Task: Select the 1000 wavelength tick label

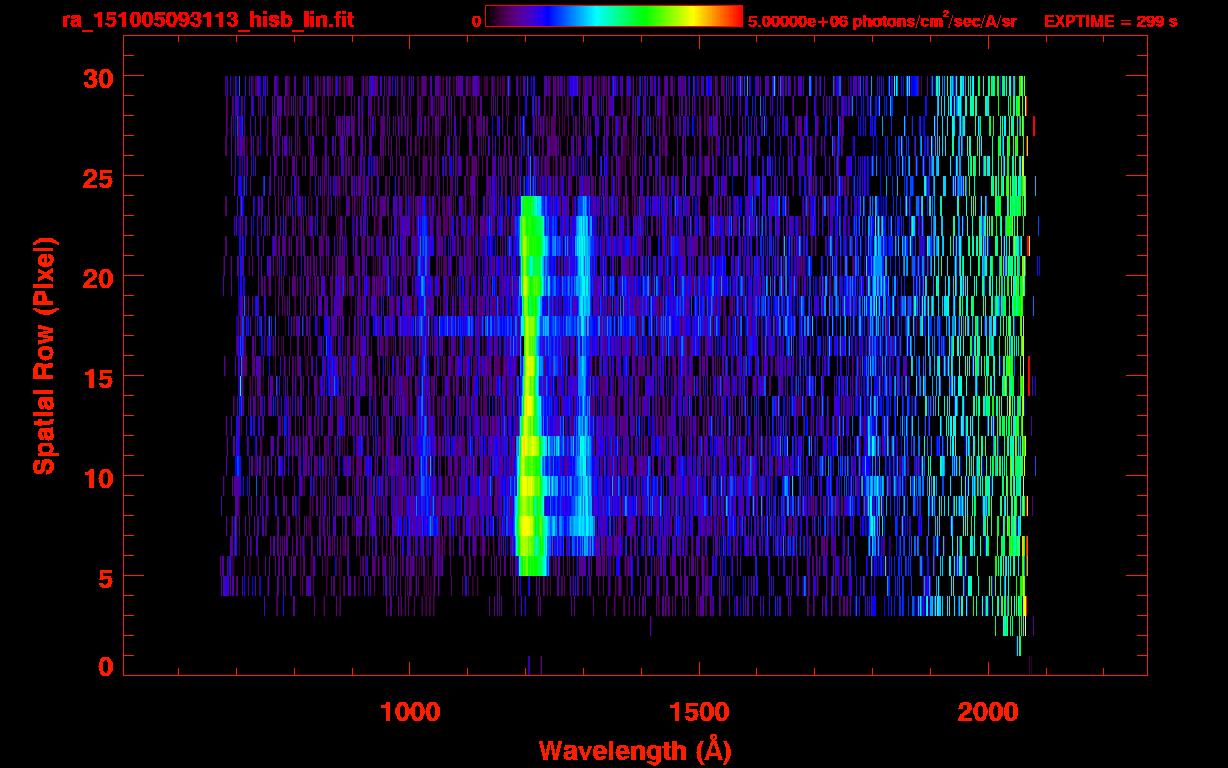Action: (x=410, y=711)
